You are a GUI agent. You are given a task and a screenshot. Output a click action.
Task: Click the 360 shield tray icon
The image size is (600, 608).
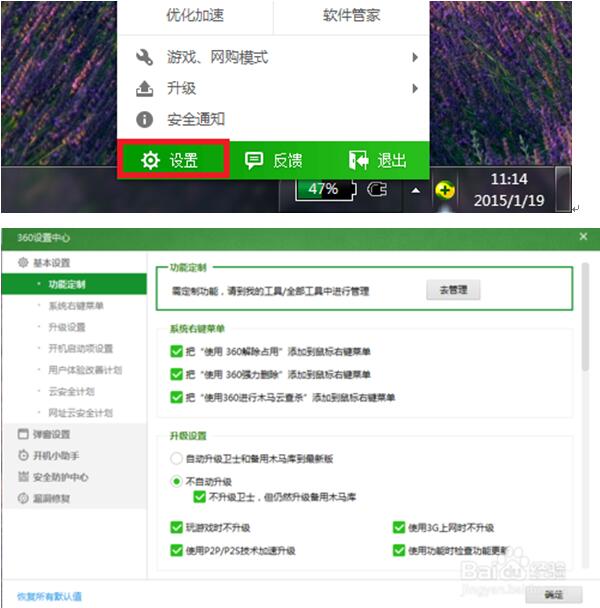[x=444, y=190]
